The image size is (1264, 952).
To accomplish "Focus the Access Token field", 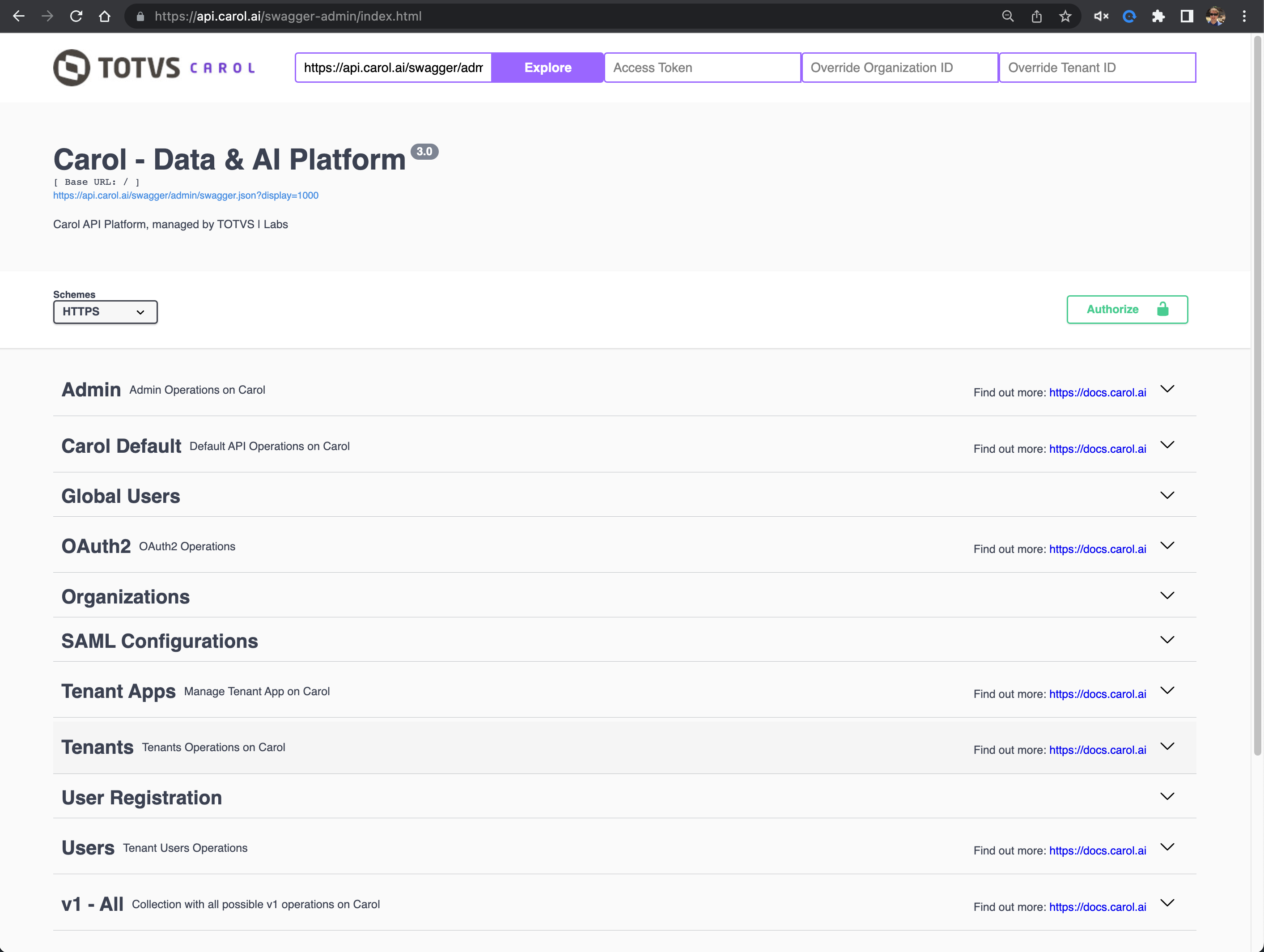I will pos(702,68).
